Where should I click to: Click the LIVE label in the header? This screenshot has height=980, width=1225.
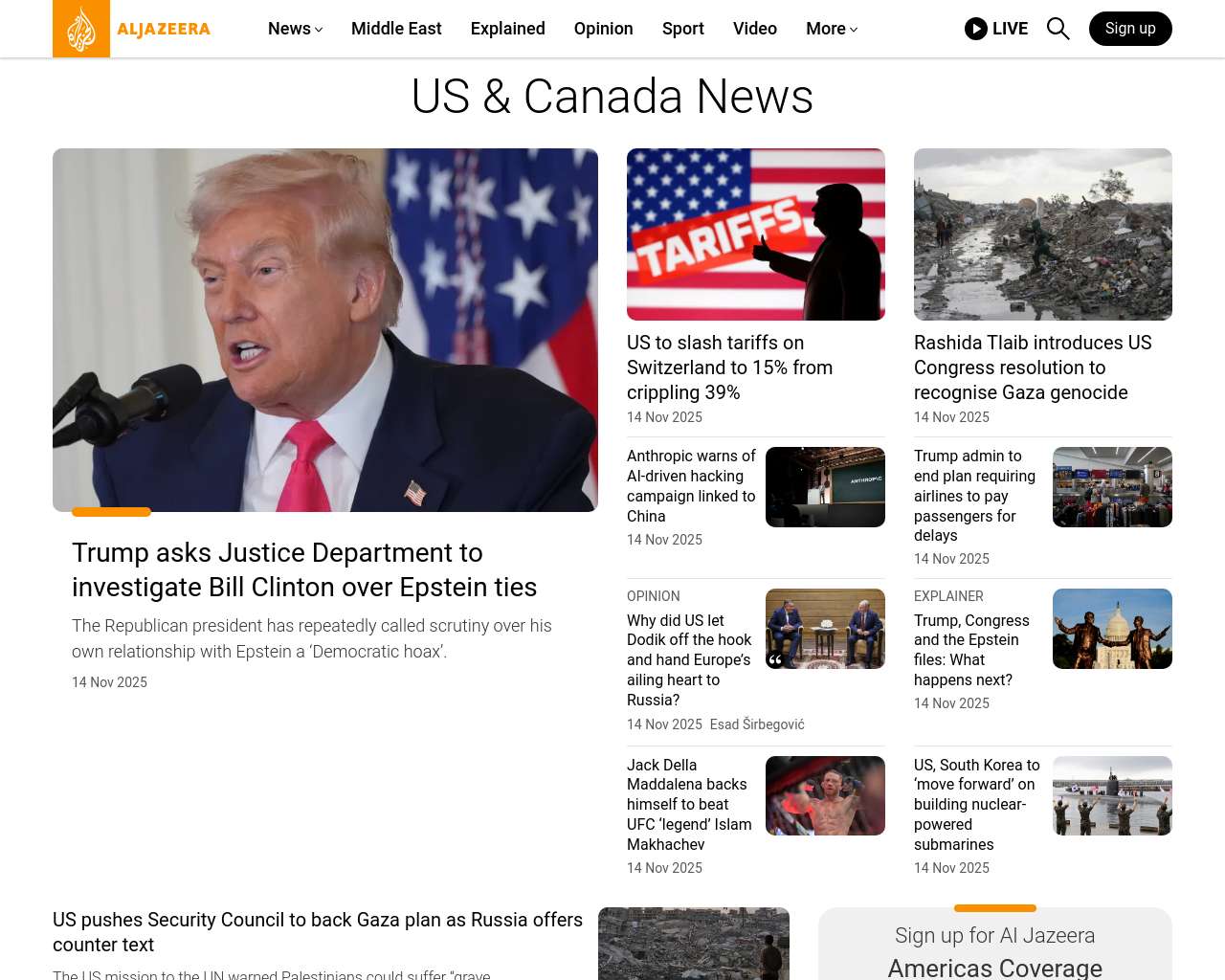click(1010, 29)
